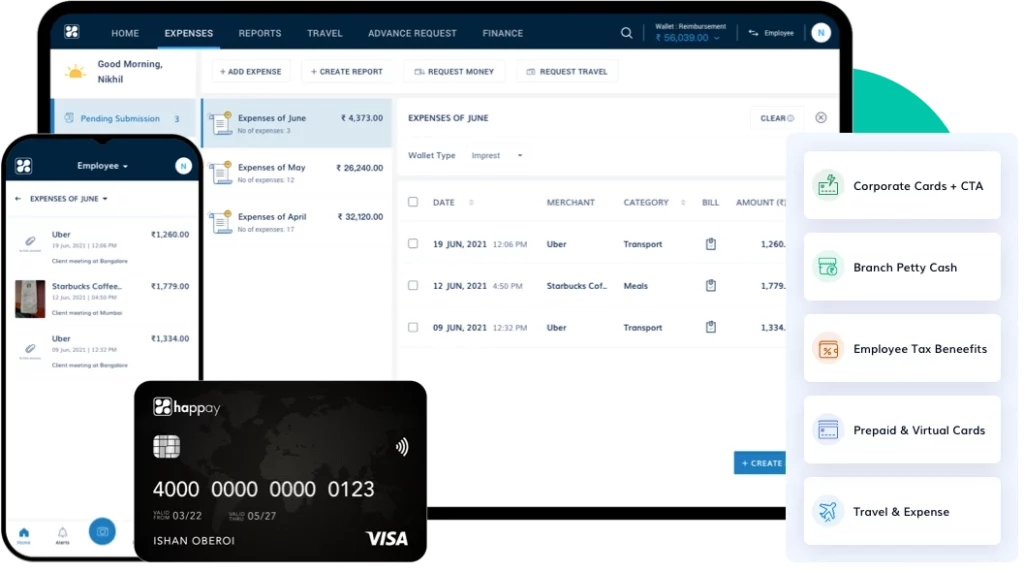Select the EXPENSES tab

click(x=189, y=33)
